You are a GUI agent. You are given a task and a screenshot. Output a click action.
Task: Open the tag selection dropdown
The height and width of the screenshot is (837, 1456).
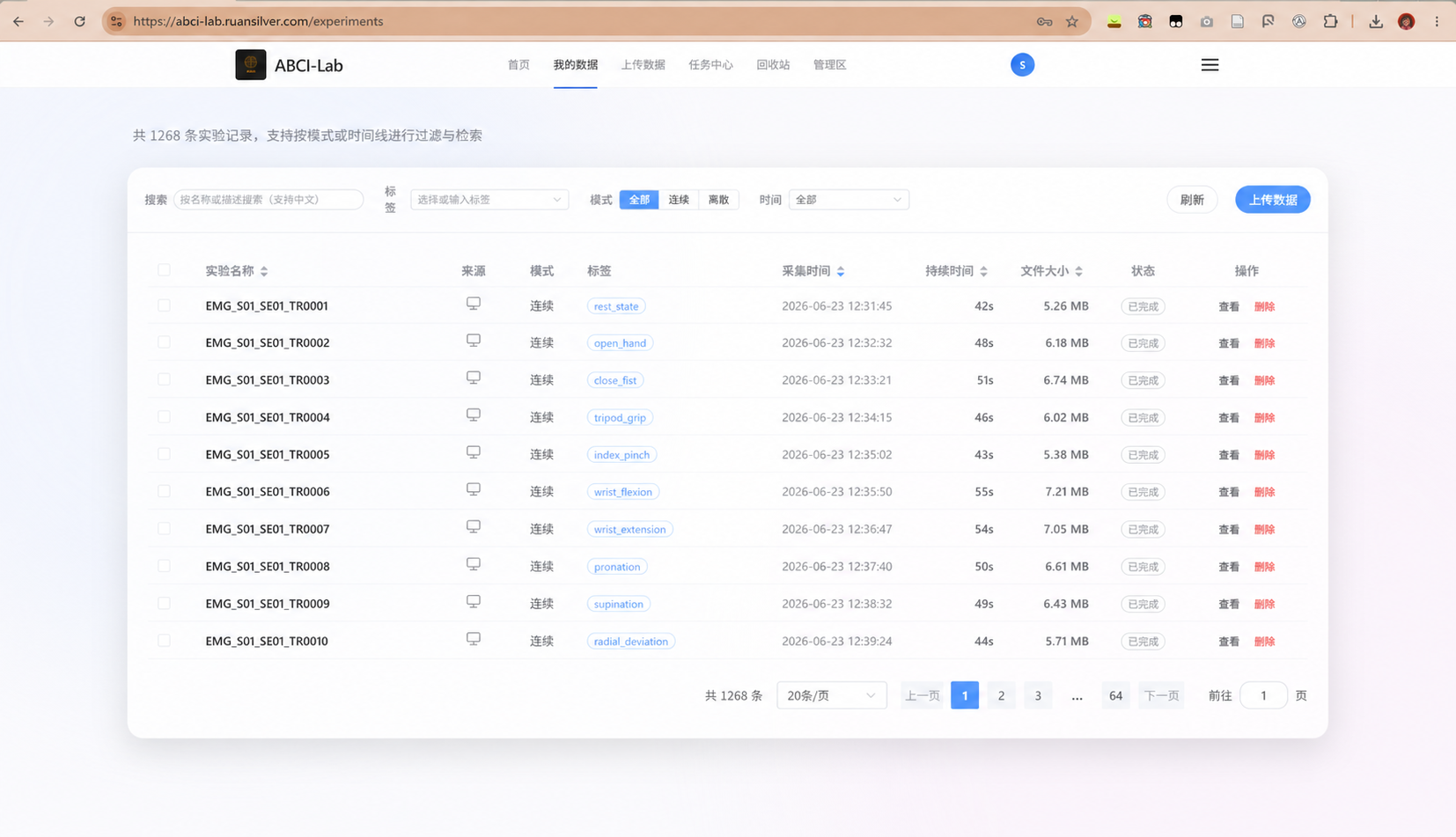point(489,200)
